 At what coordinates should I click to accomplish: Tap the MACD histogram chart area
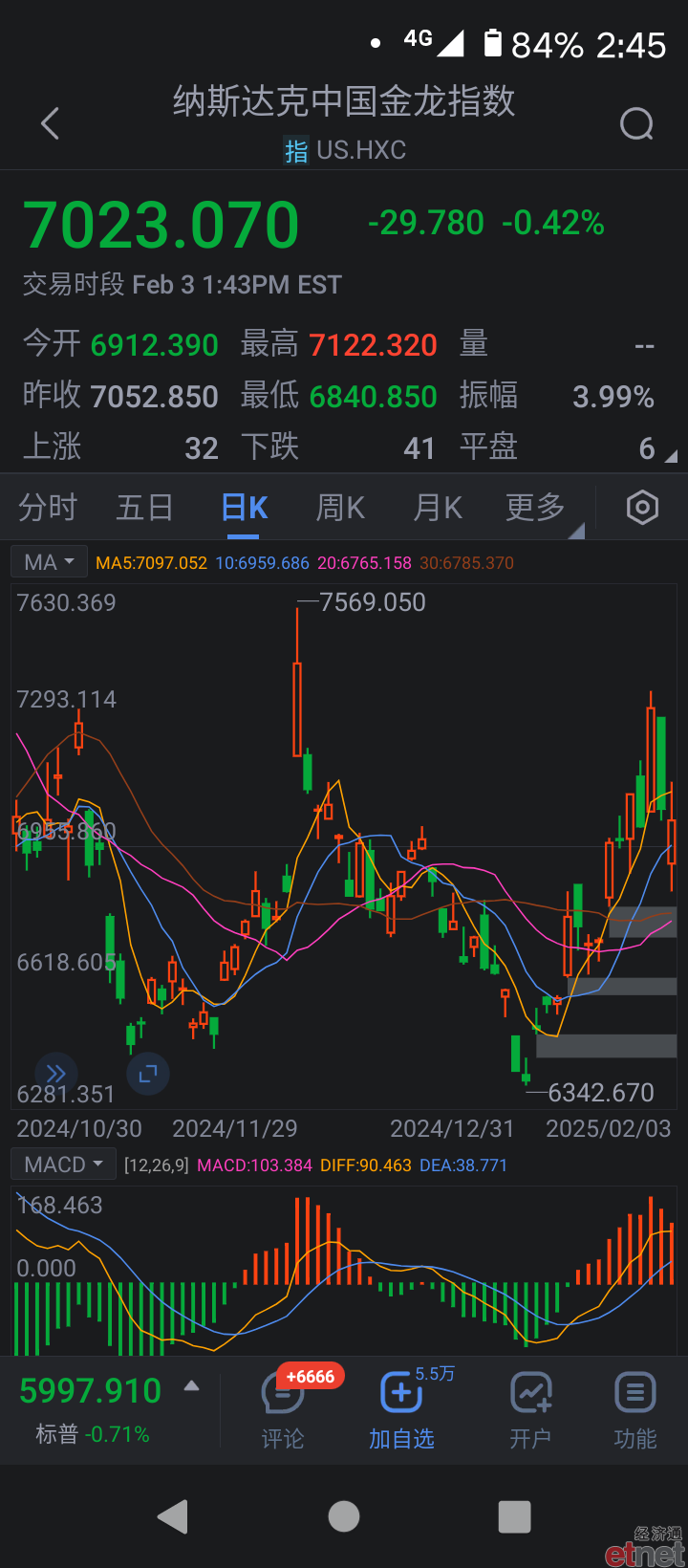(x=344, y=1272)
